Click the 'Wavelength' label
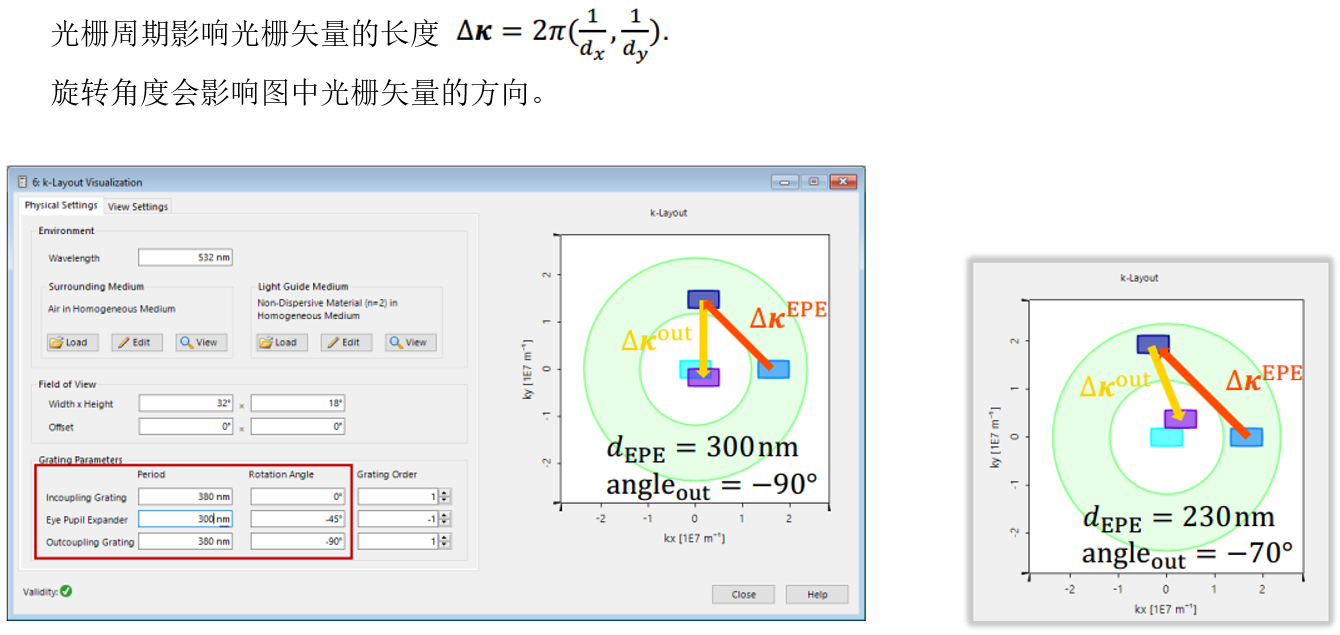Screen dimensions: 1340x635 point(74,258)
